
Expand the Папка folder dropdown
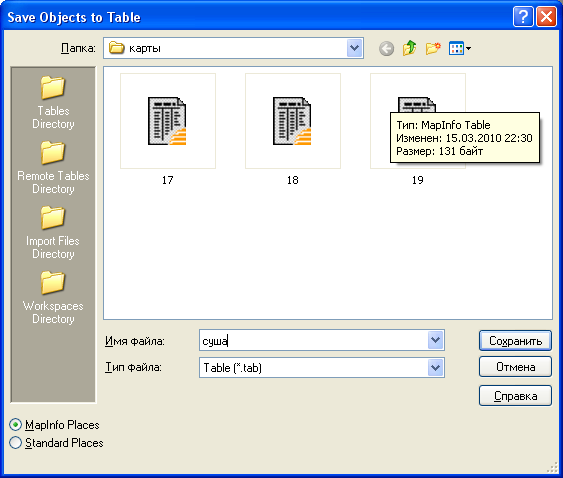[x=354, y=48]
